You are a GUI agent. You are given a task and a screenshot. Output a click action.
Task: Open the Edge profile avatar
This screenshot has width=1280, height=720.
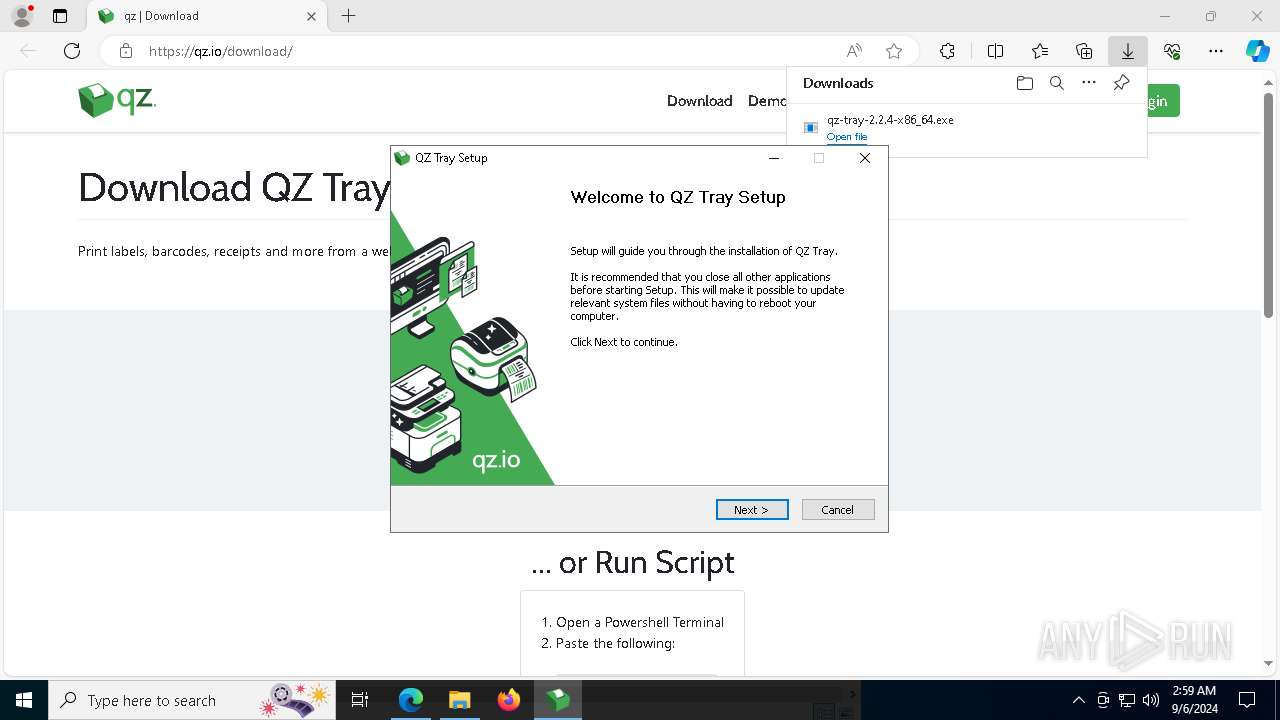pos(22,16)
